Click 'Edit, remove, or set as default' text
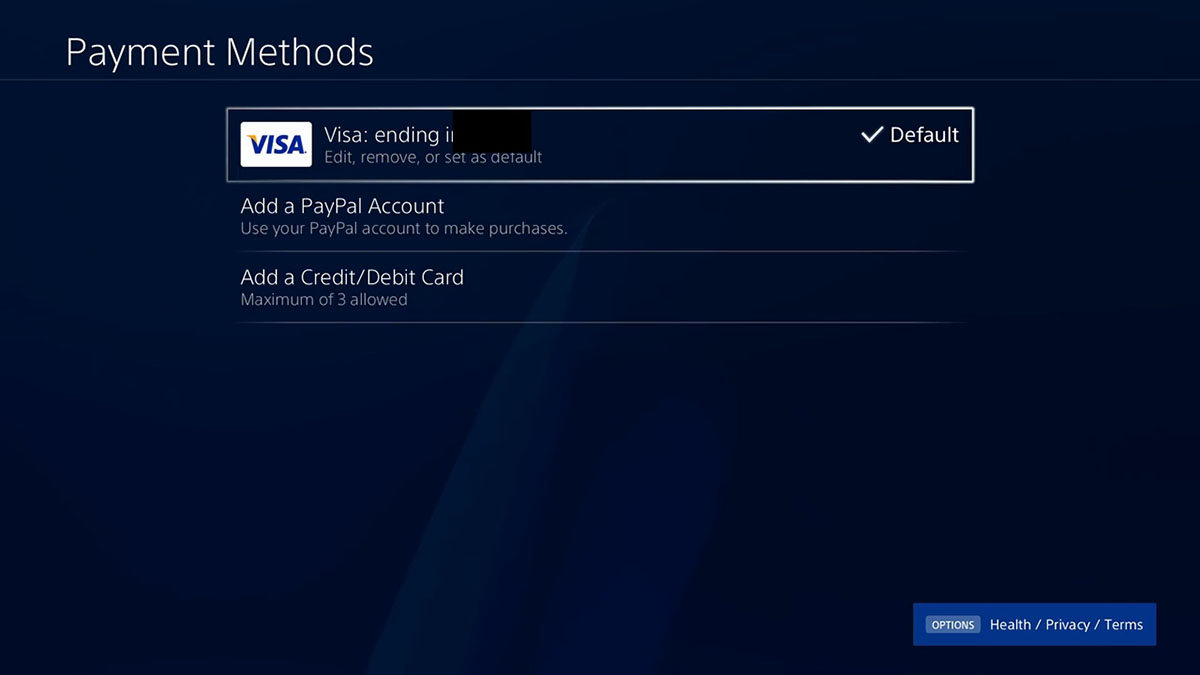The image size is (1200, 675). pos(433,157)
